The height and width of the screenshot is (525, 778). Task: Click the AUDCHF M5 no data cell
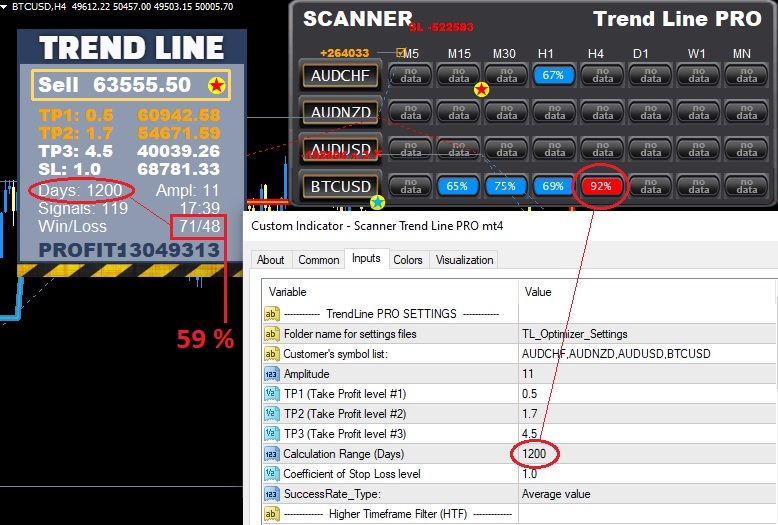coord(411,75)
